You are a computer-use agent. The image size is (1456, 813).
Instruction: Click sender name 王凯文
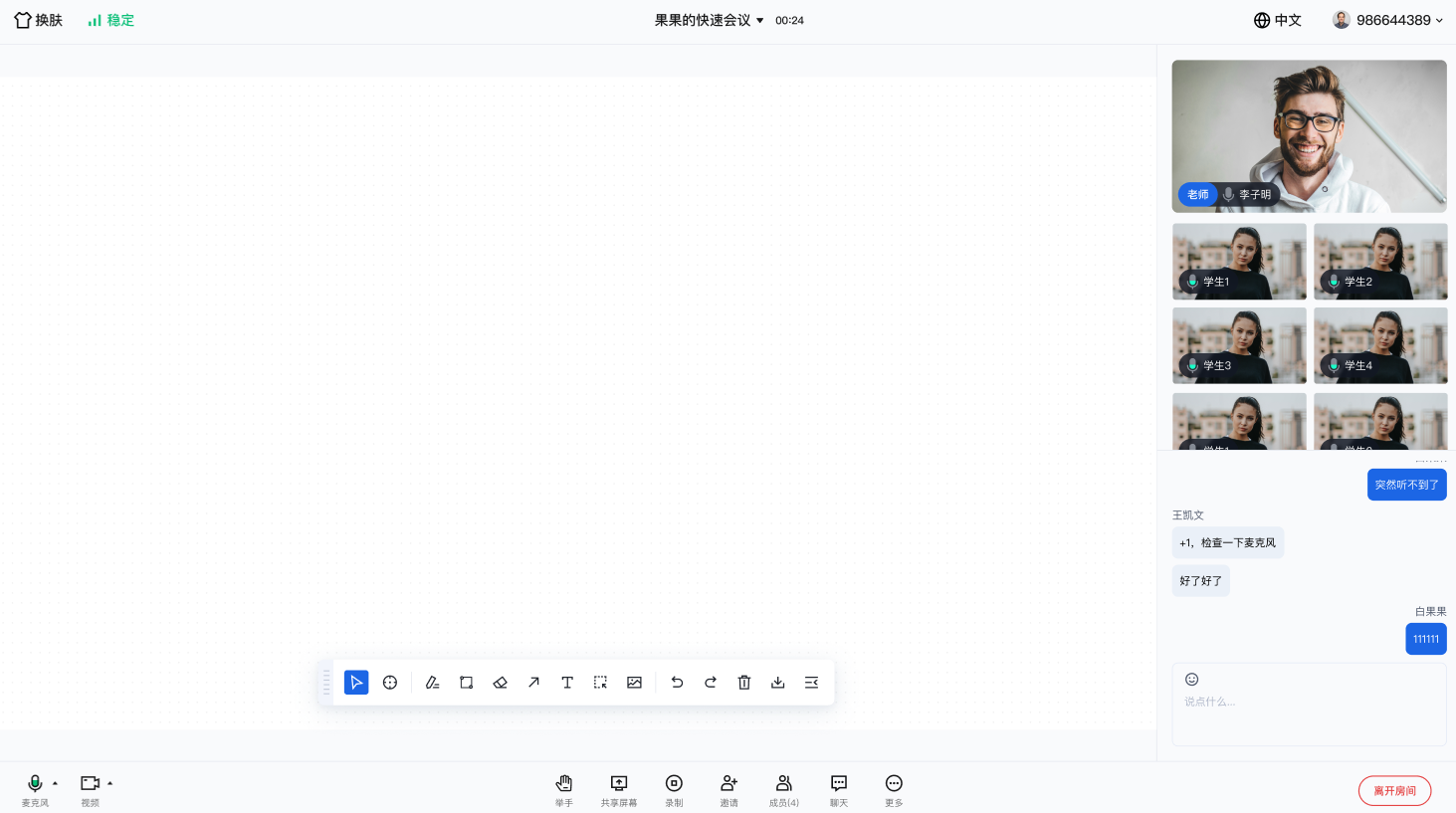(x=1187, y=515)
